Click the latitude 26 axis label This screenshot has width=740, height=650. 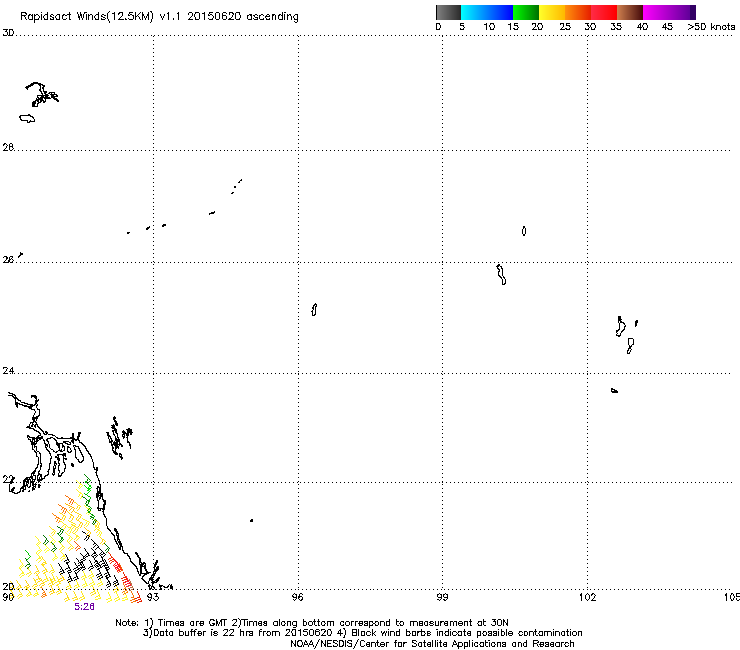8,260
